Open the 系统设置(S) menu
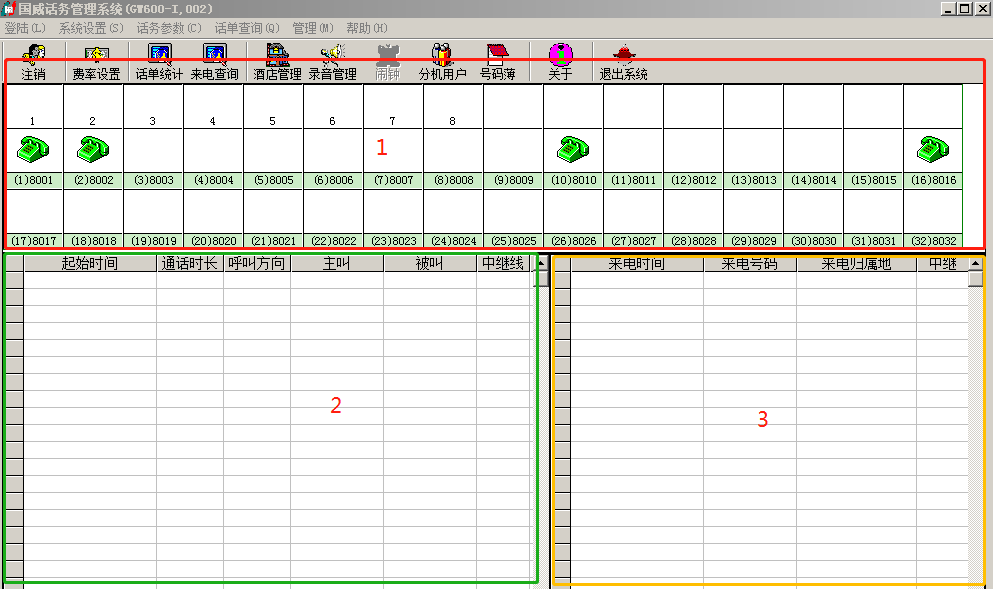This screenshot has height=589, width=993. pos(91,28)
